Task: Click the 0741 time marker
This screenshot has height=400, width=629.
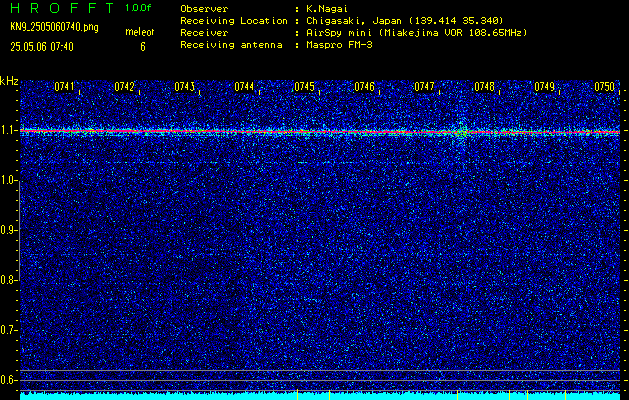Action: pos(64,86)
